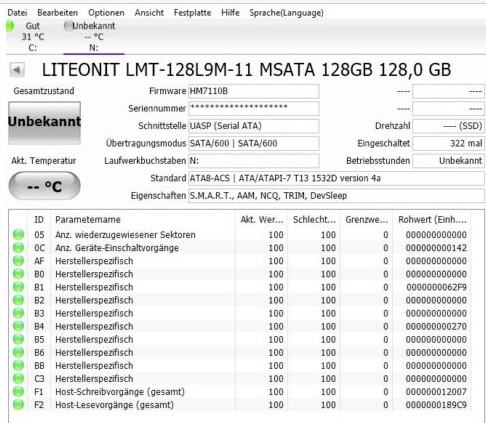Click the Unbekannt health status button
This screenshot has width=486, height=423.
pyautogui.click(x=44, y=123)
